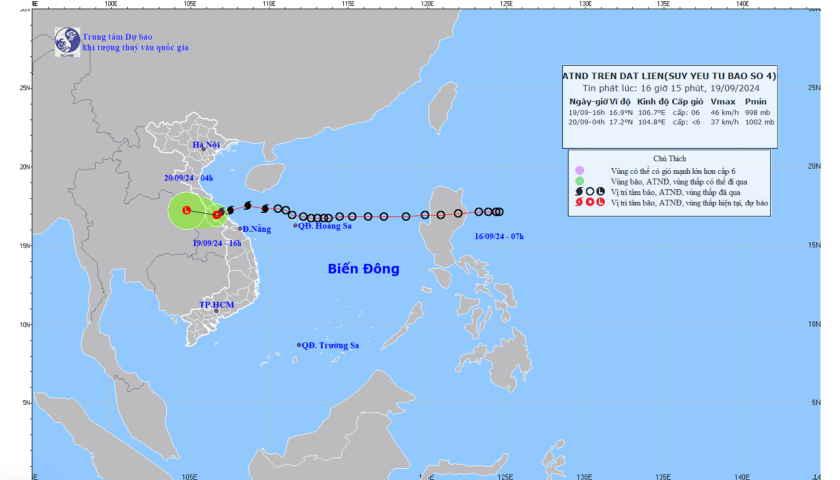This screenshot has width=840, height=480.
Task: Click the NCHMF forecast center logo
Action: pos(68,42)
